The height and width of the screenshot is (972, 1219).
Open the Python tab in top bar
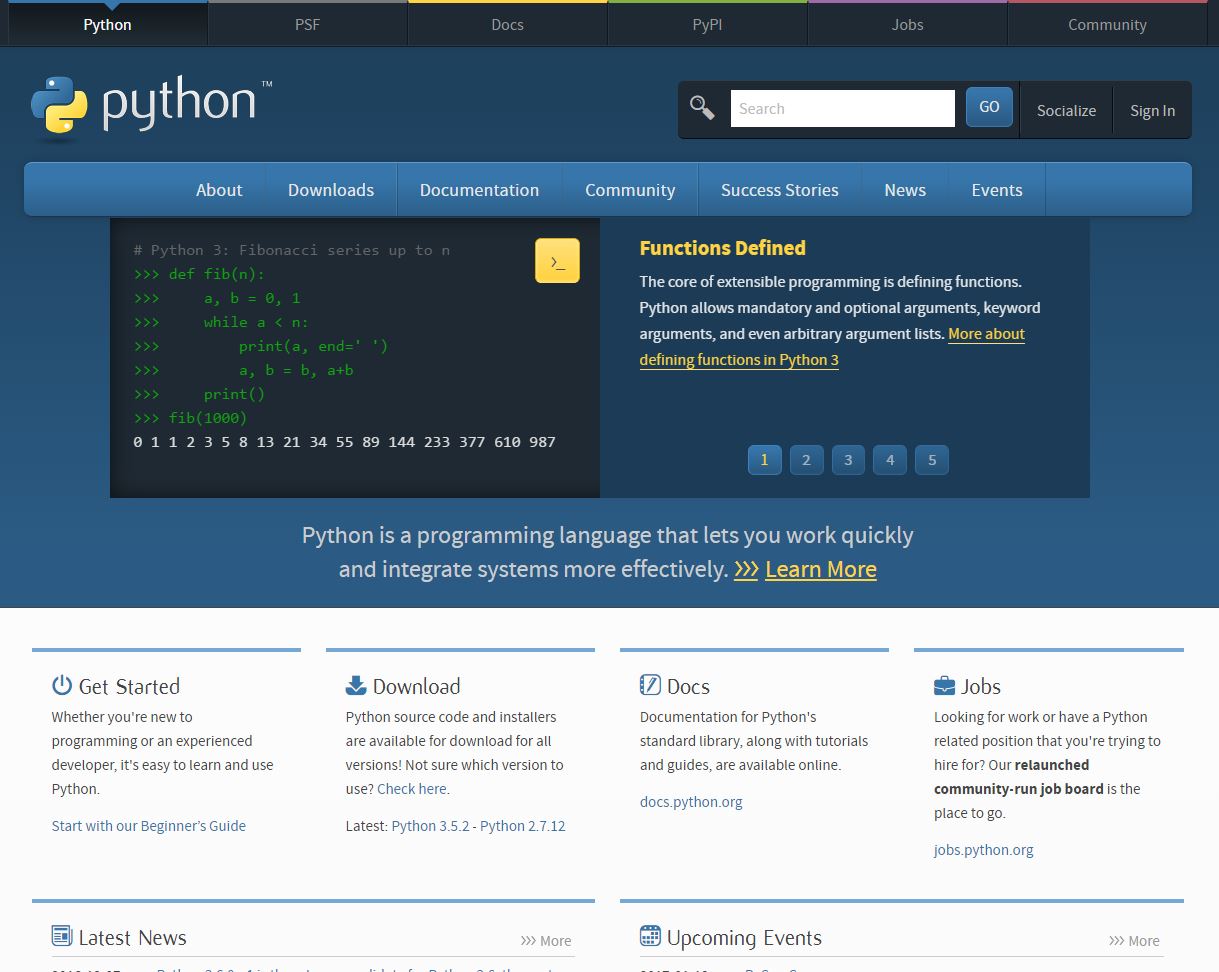point(107,24)
